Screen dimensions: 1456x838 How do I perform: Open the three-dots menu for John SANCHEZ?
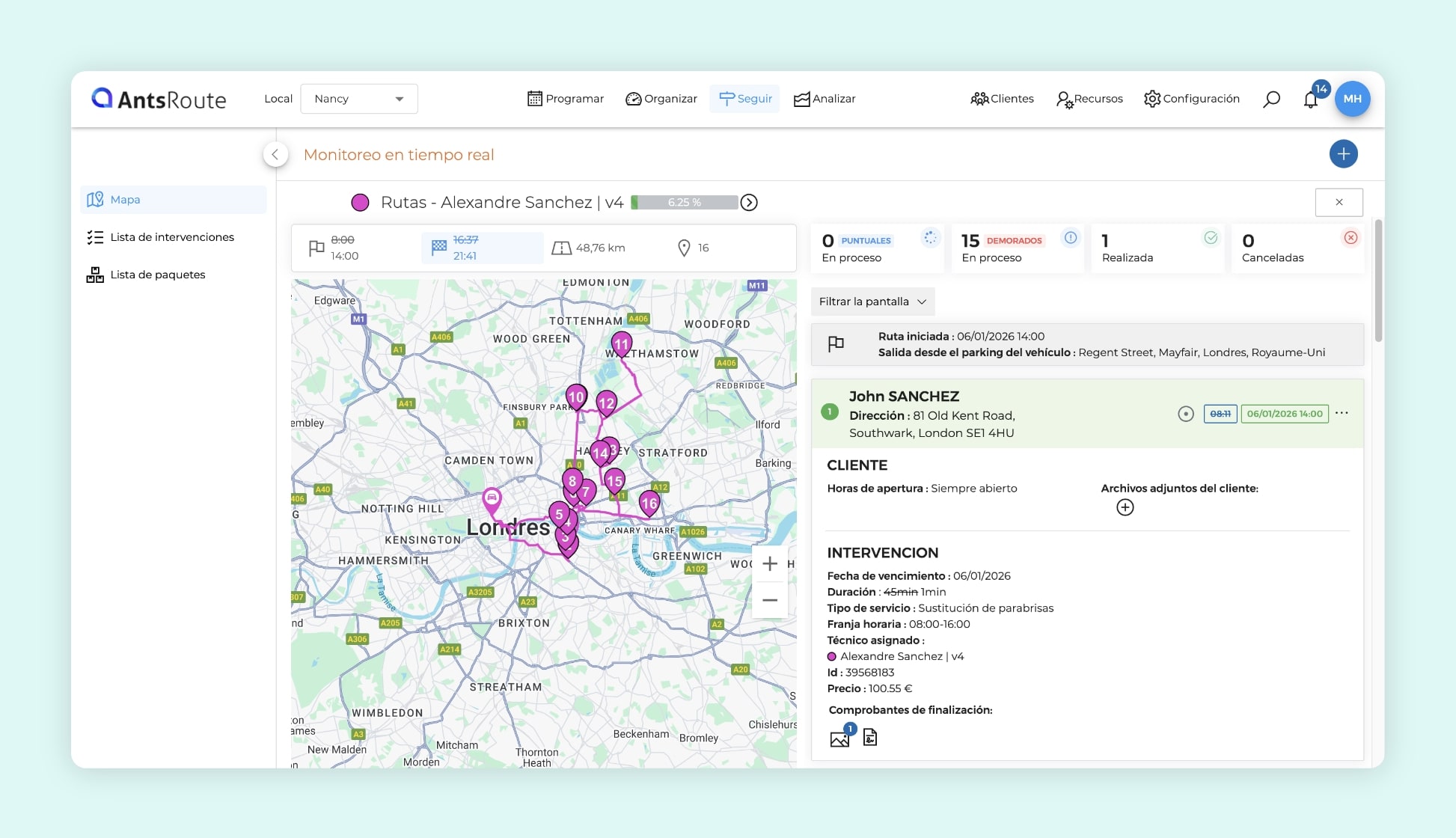pos(1342,413)
